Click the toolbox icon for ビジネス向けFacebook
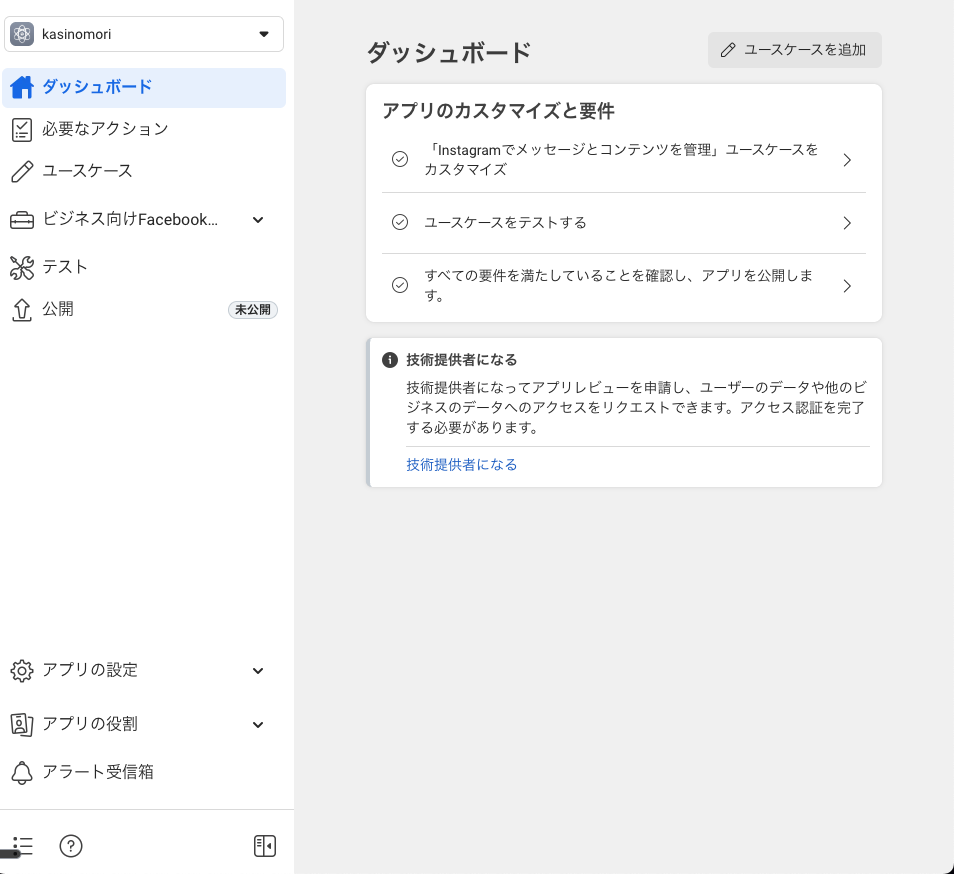This screenshot has width=954, height=874. pyautogui.click(x=22, y=219)
